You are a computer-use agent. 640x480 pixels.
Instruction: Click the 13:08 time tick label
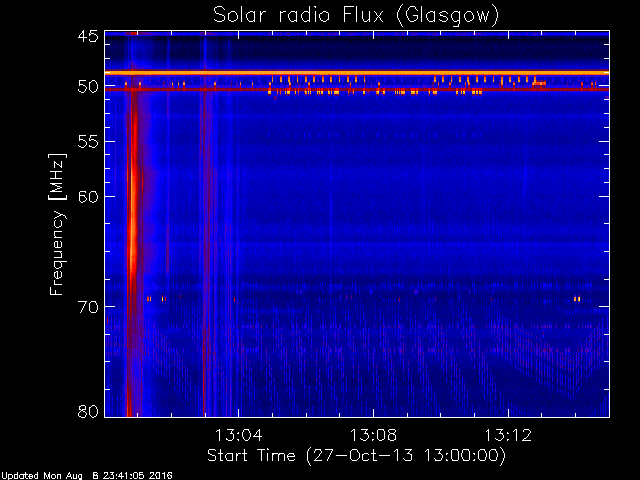pos(373,435)
